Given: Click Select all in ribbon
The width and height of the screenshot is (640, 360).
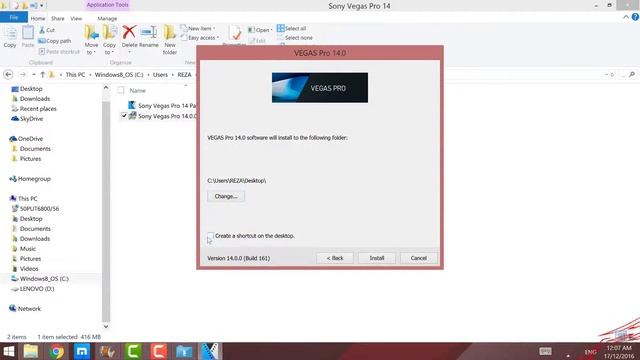Looking at the screenshot, I should click(x=291, y=28).
